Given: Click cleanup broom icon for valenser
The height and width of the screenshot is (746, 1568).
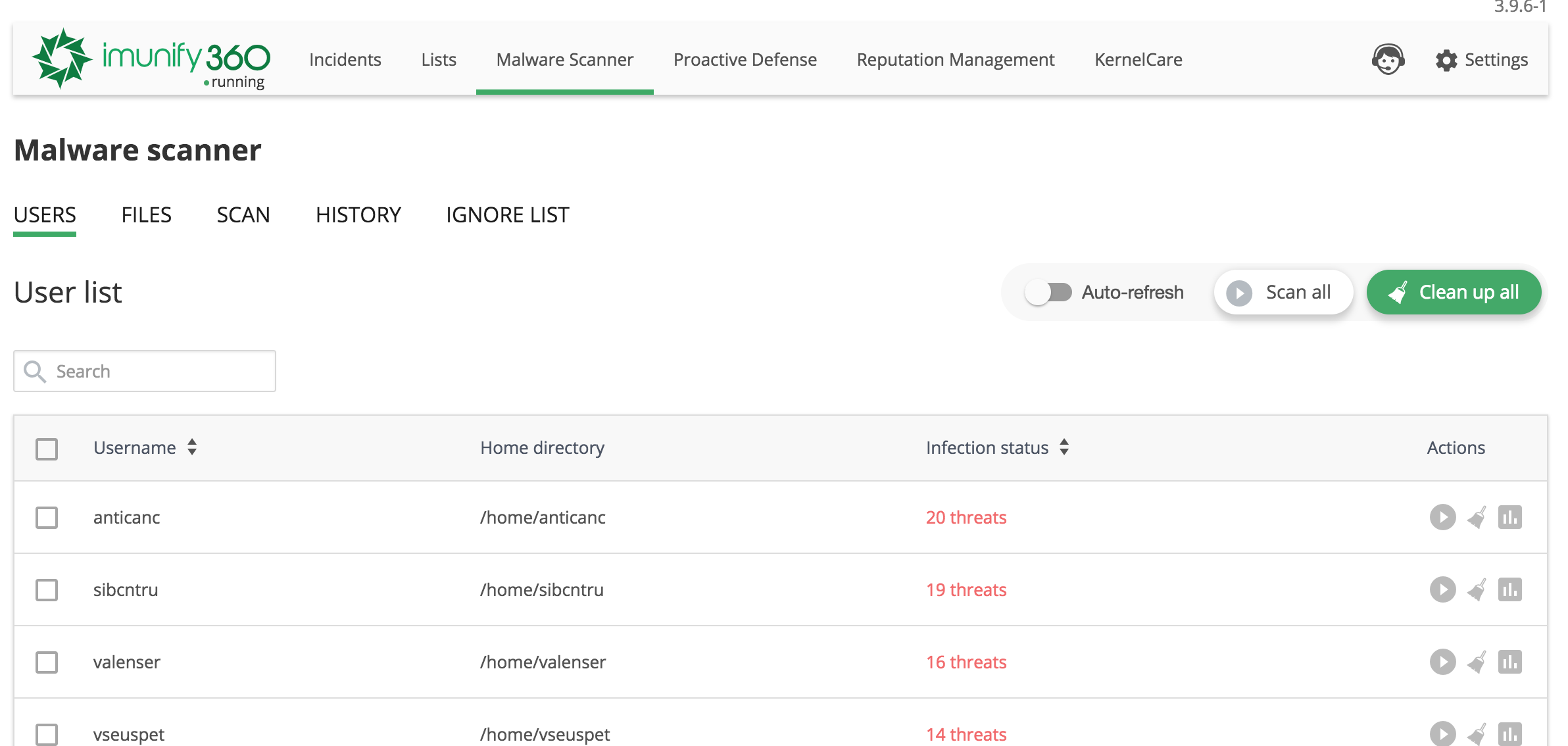Looking at the screenshot, I should coord(1477,662).
